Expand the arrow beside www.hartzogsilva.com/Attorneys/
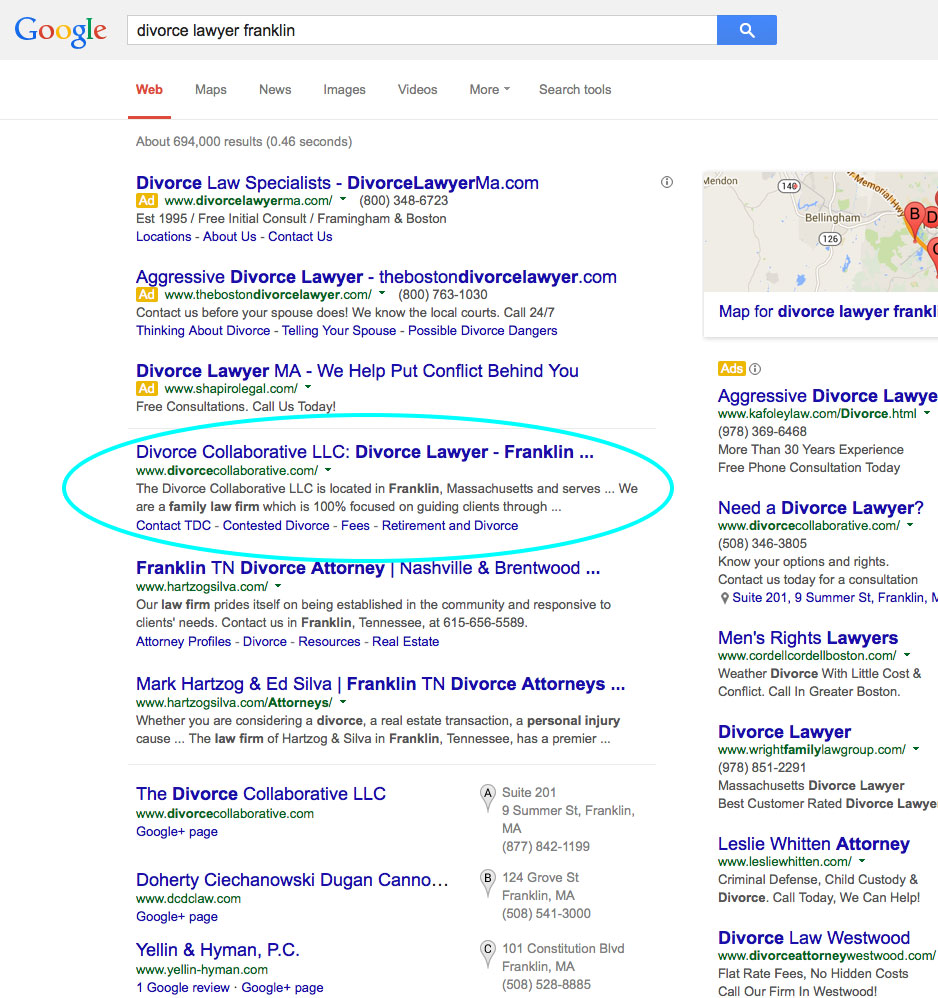Viewport: 938px width, 998px height. click(343, 701)
